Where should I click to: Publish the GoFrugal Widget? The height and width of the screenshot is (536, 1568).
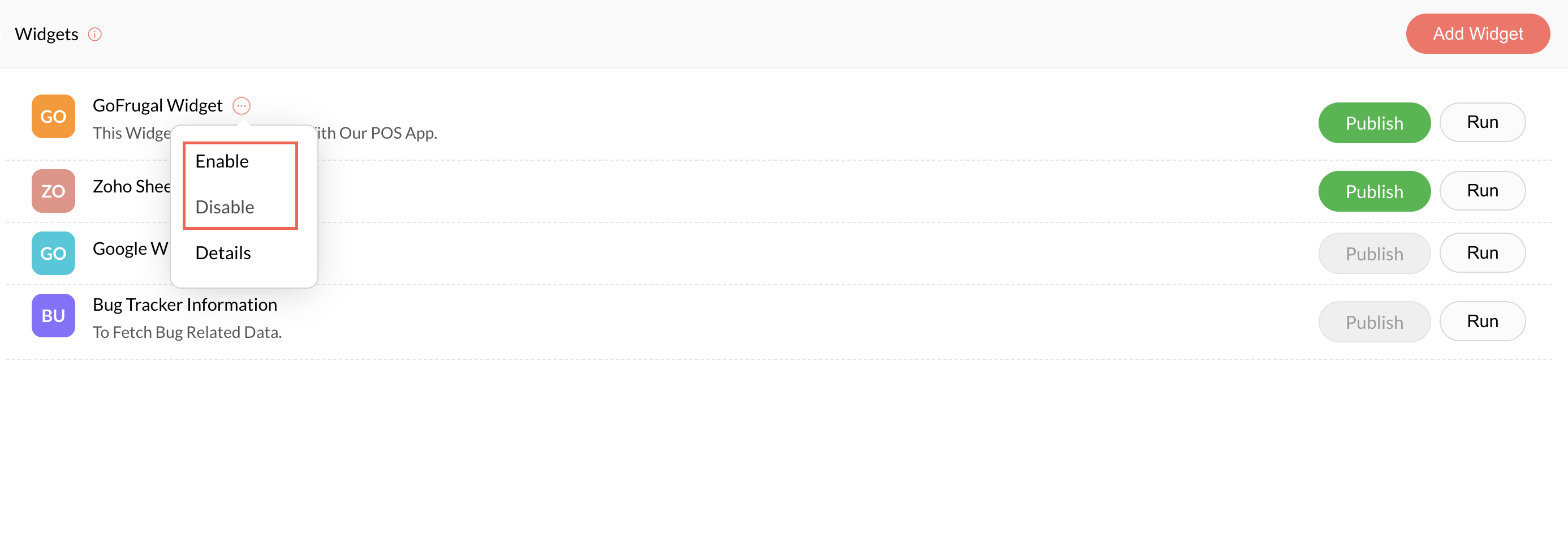coord(1374,123)
